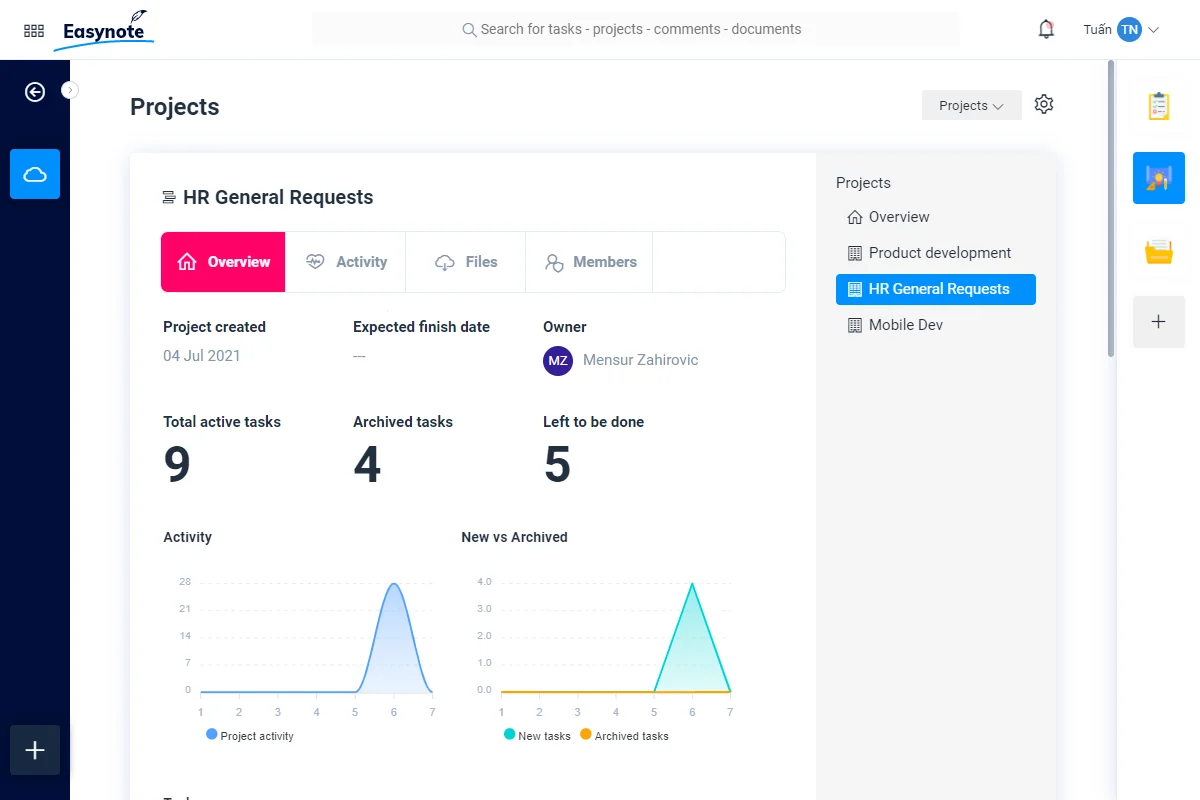Viewport: 1200px width, 800px height.
Task: Select the blue projects widget icon
Action: tap(1159, 178)
